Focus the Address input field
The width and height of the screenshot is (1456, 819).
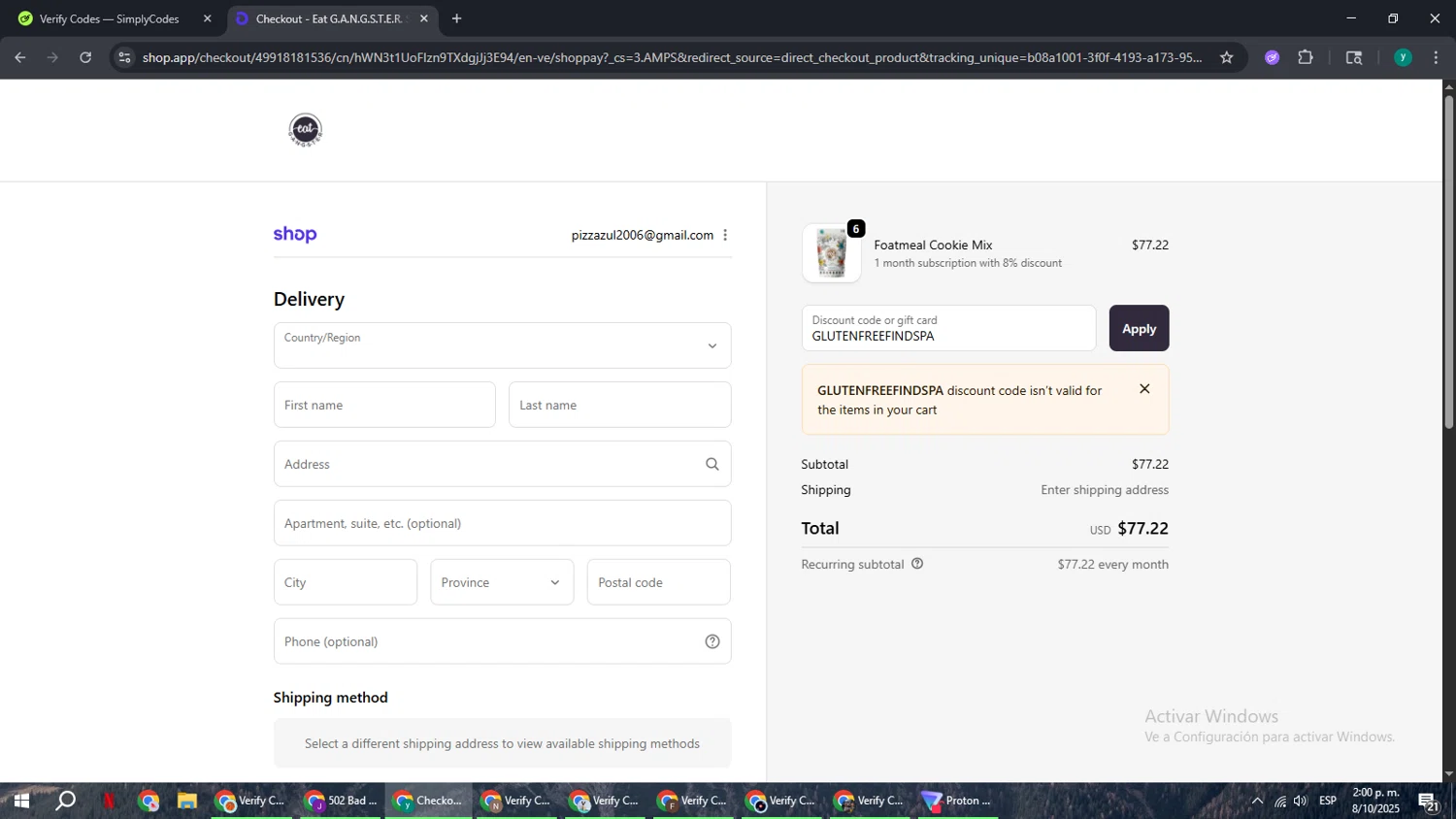(502, 464)
